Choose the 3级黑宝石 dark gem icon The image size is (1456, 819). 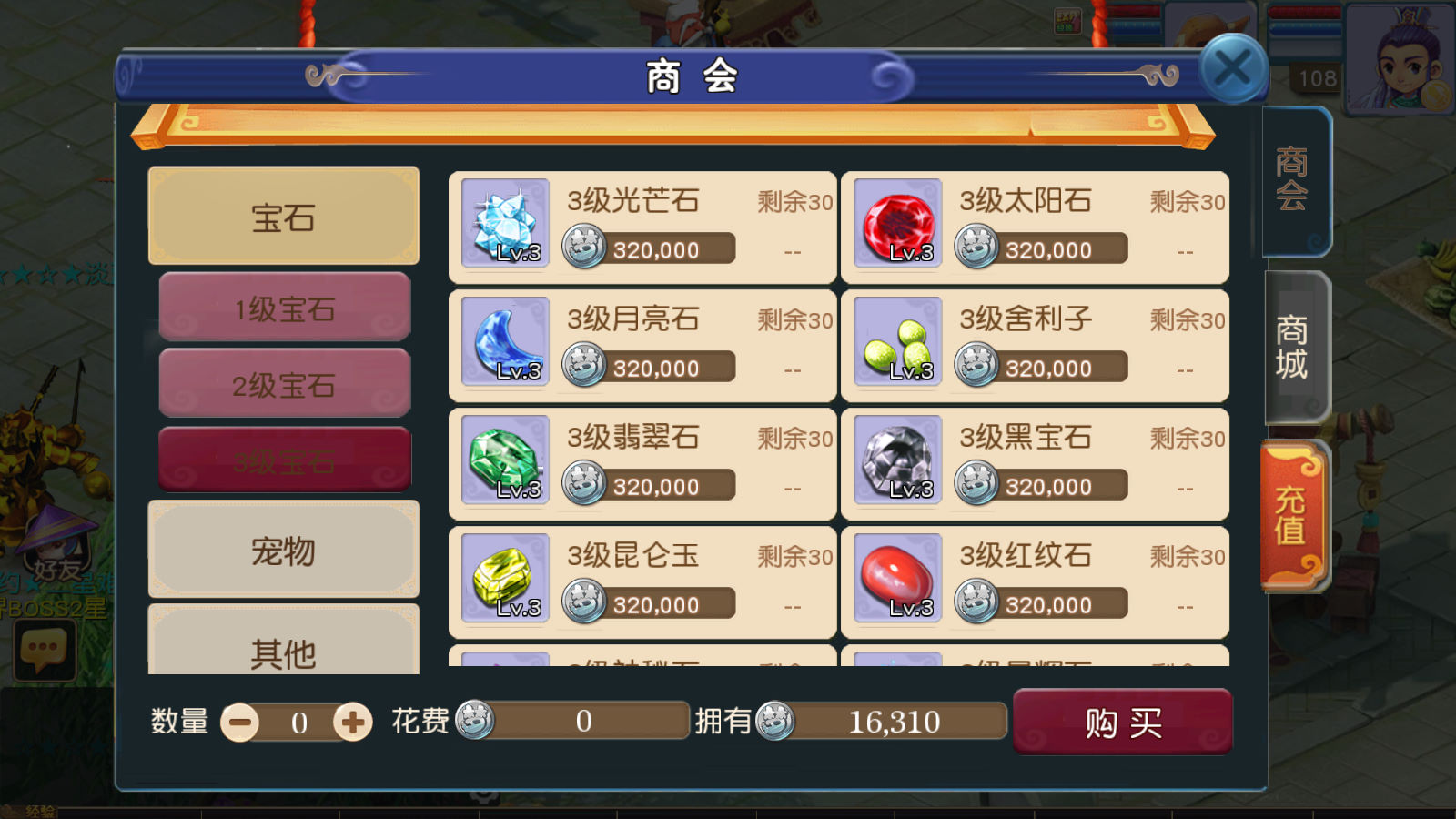tap(897, 460)
